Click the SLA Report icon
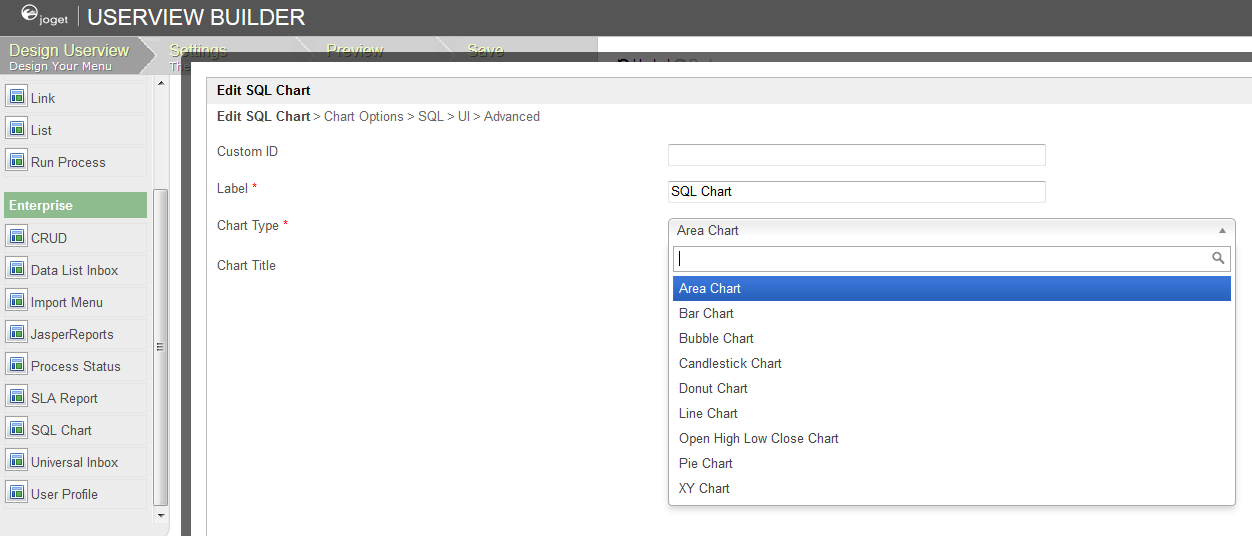1252x536 pixels. (16, 398)
